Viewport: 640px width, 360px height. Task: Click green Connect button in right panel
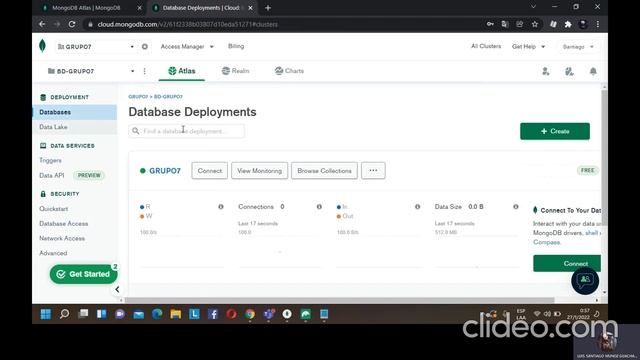point(567,264)
